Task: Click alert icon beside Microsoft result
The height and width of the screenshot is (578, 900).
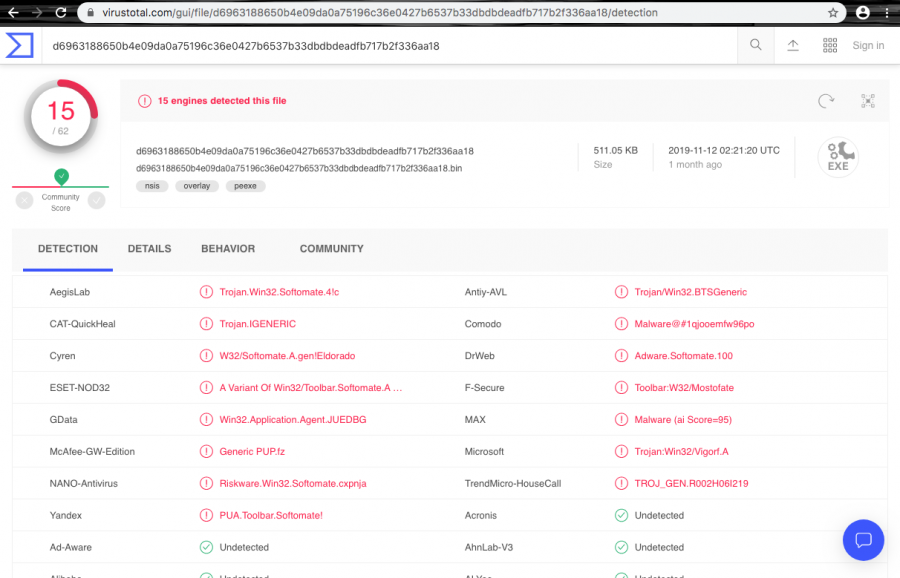Action: [621, 452]
